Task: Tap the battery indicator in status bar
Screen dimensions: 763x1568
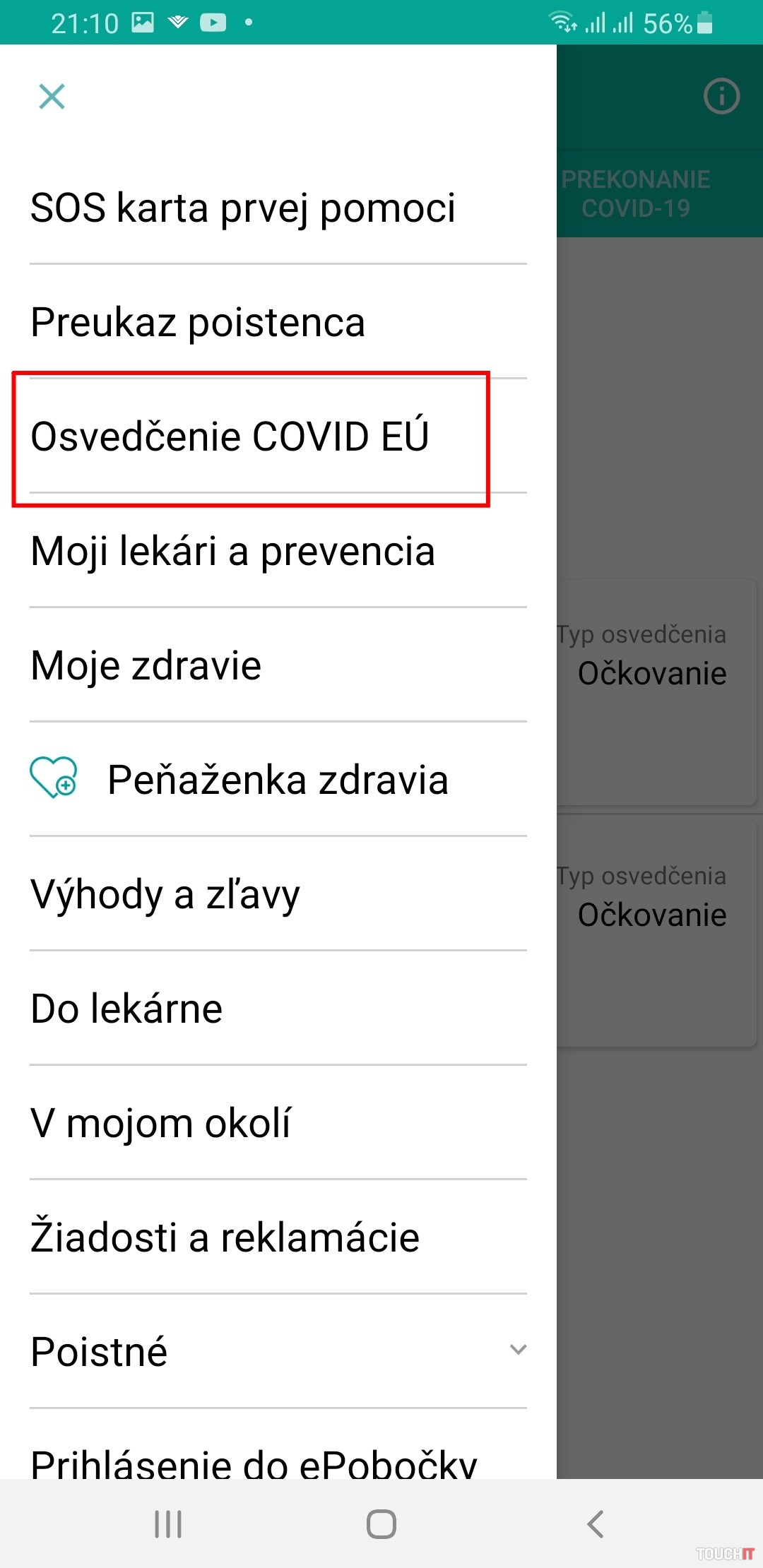Action: pyautogui.click(x=704, y=23)
